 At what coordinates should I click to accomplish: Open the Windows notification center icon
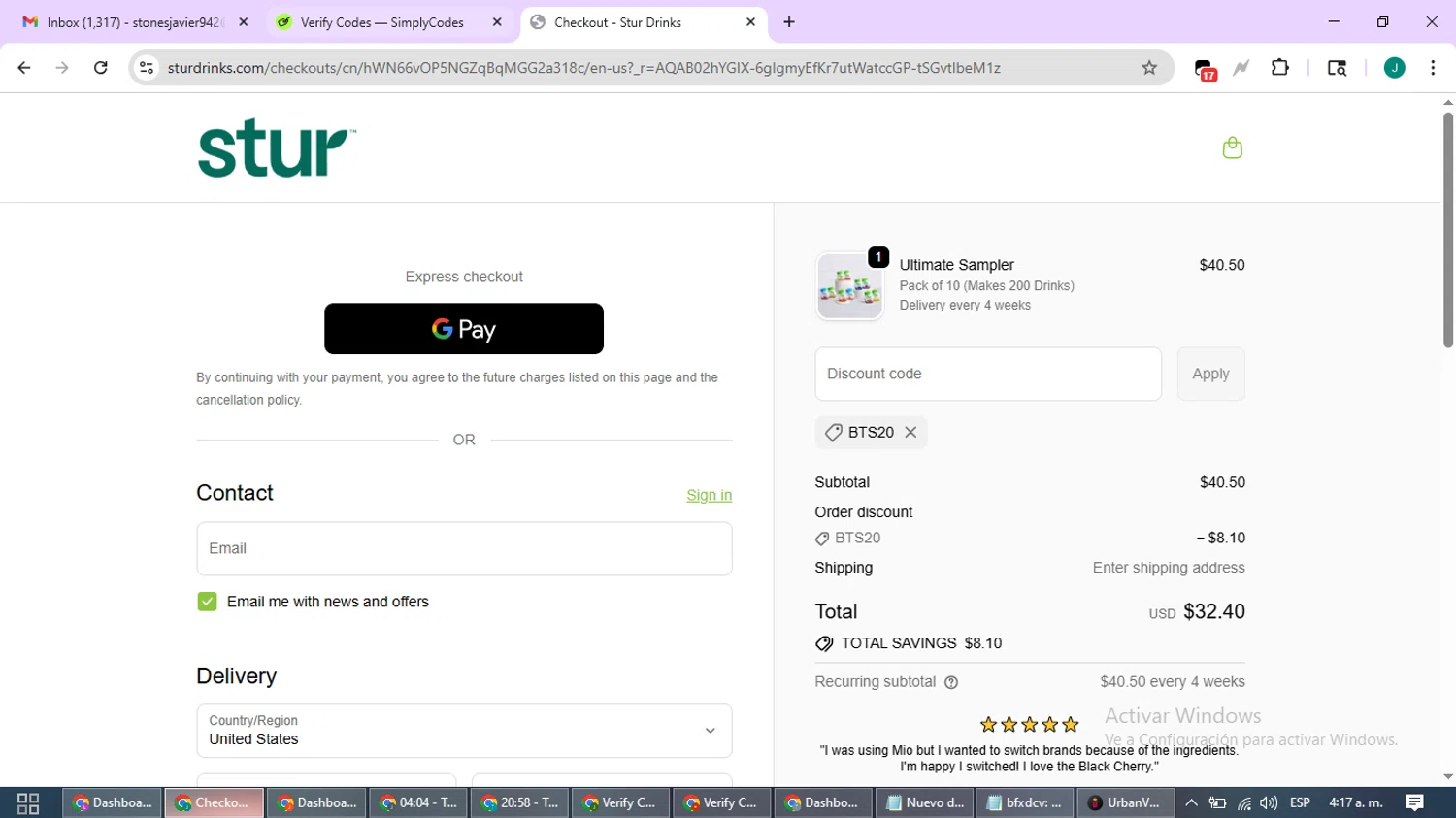click(x=1415, y=803)
